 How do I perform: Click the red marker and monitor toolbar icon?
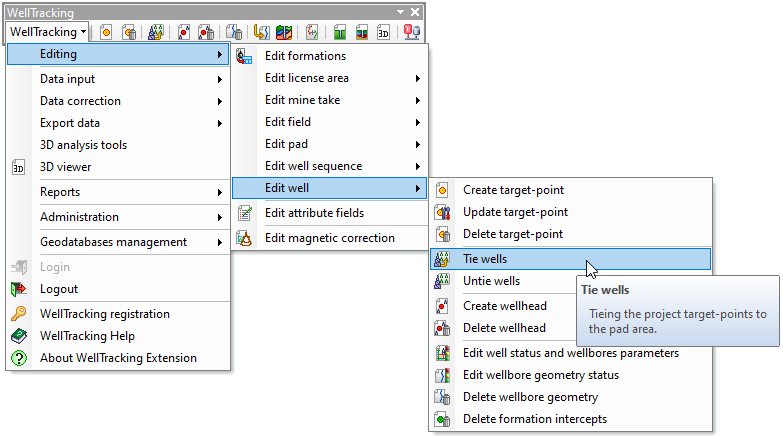(x=411, y=32)
